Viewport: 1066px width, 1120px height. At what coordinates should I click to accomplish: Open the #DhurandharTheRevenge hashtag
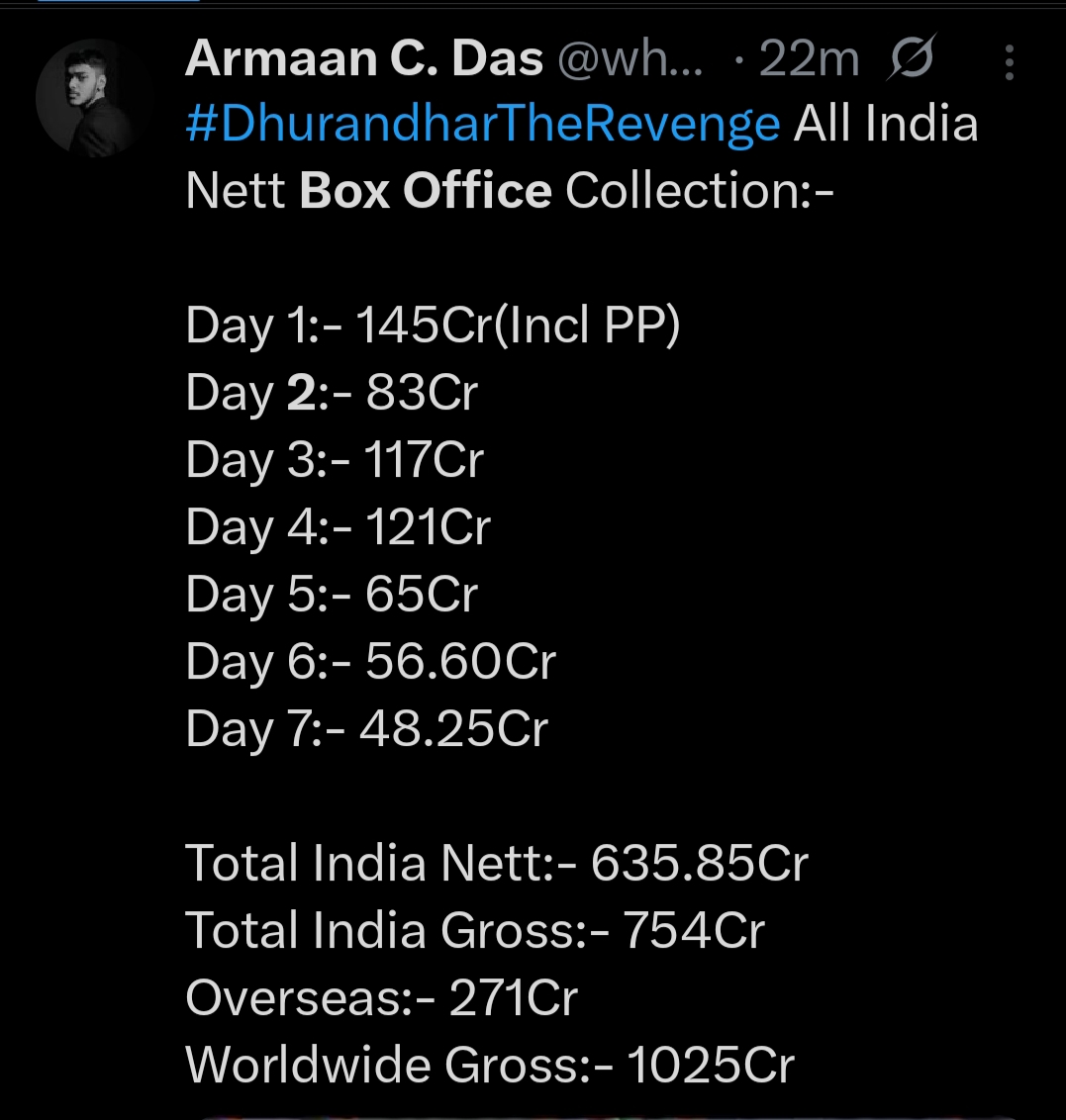(483, 125)
